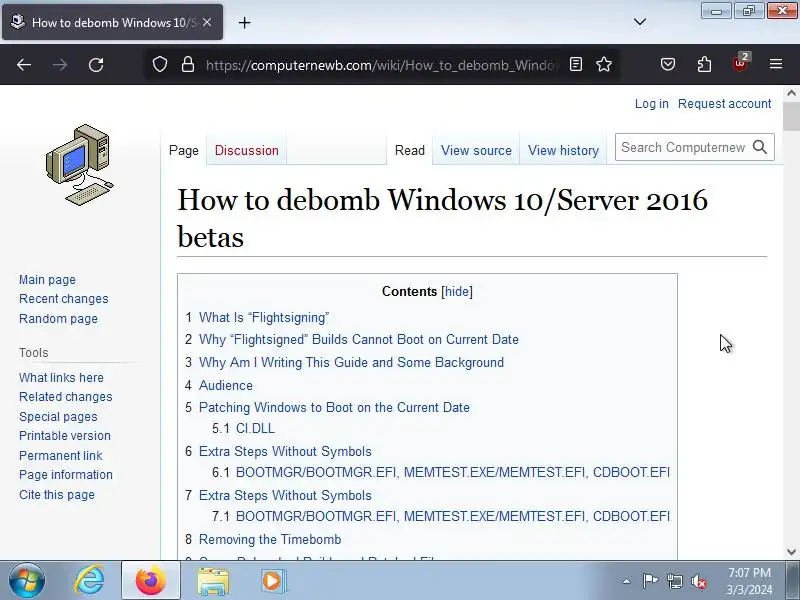Click the Log in link

(x=652, y=104)
